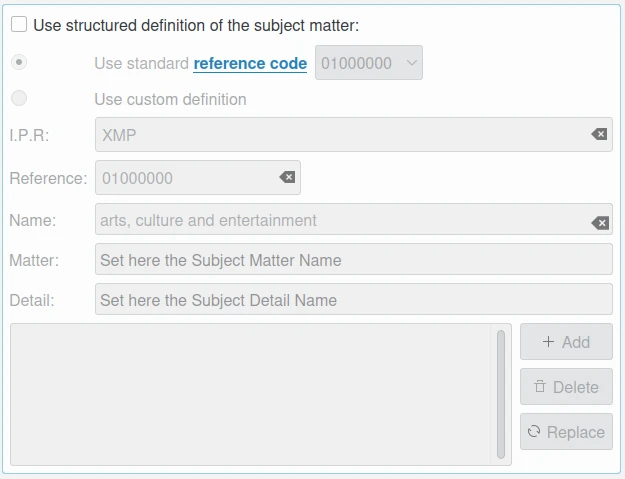Erase the Name field using its clear icon
The width and height of the screenshot is (625, 479).
[600, 222]
